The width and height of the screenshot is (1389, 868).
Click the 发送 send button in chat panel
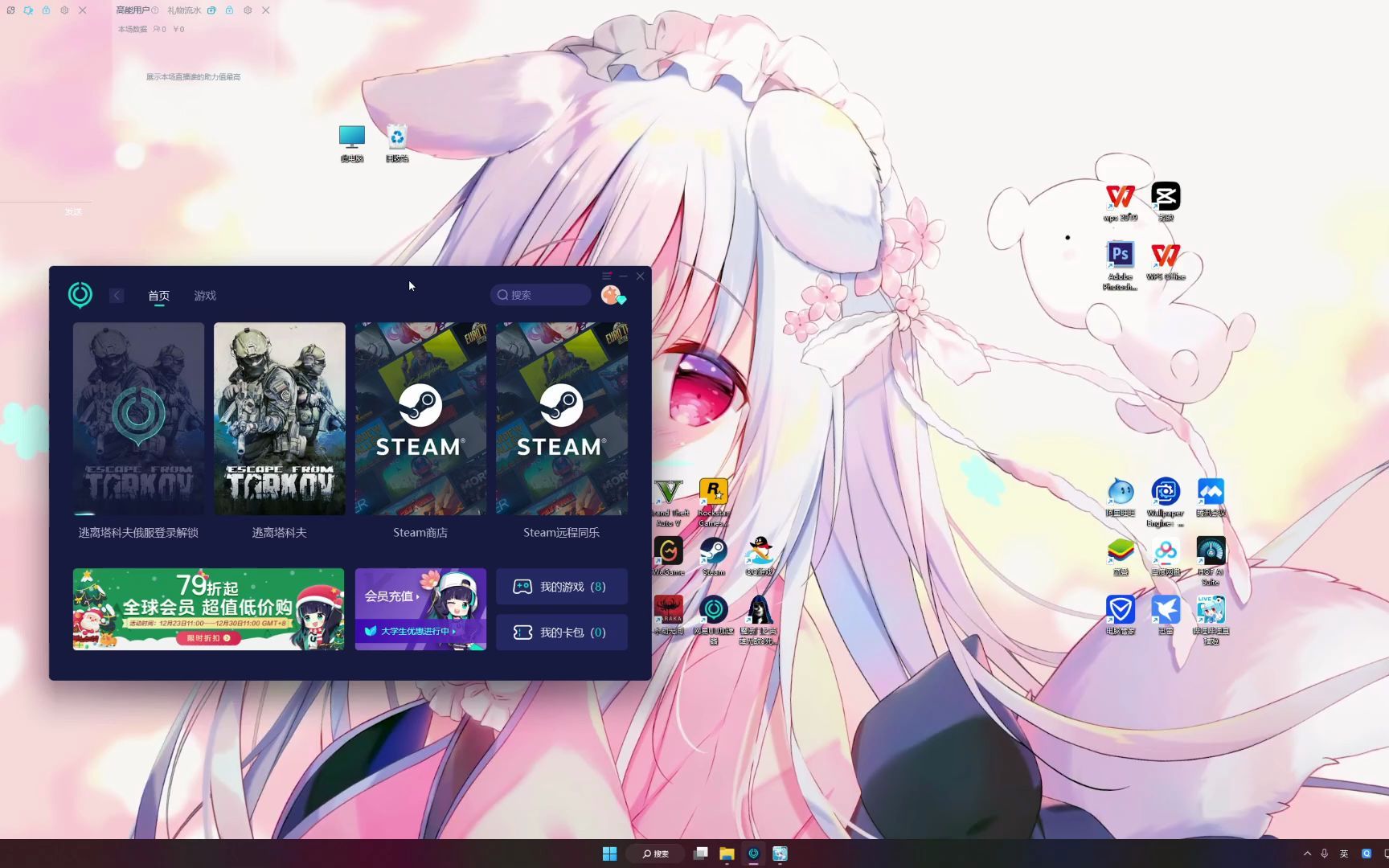(x=73, y=211)
